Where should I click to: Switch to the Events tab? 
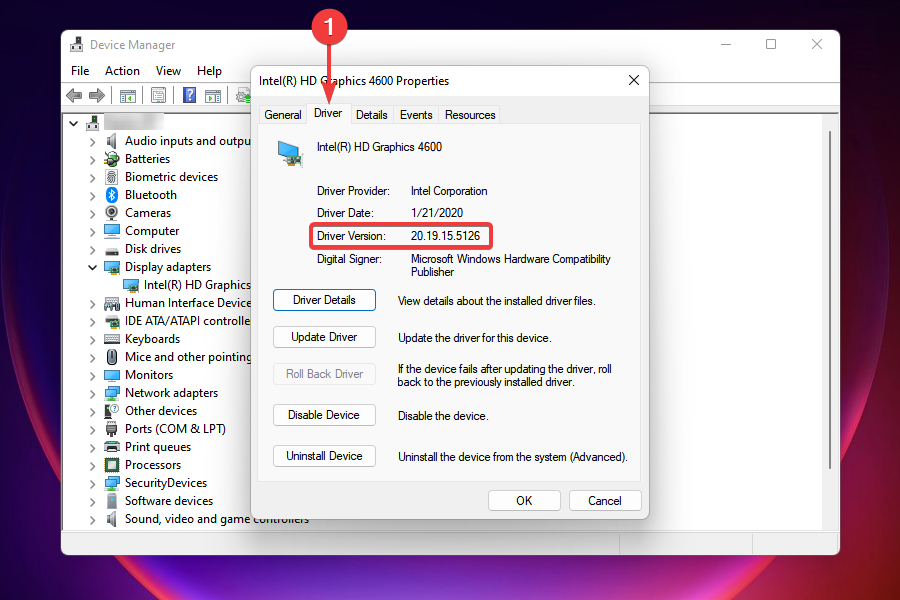[x=416, y=115]
